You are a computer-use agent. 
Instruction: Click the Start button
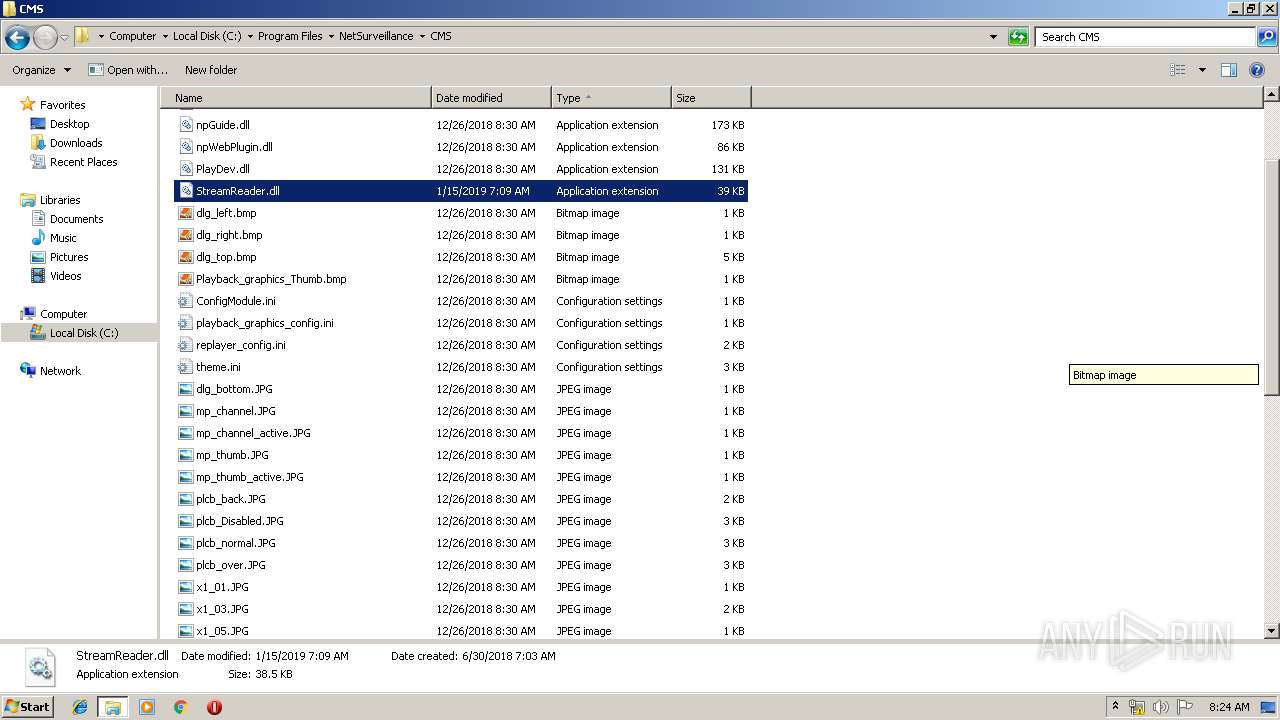click(x=28, y=706)
